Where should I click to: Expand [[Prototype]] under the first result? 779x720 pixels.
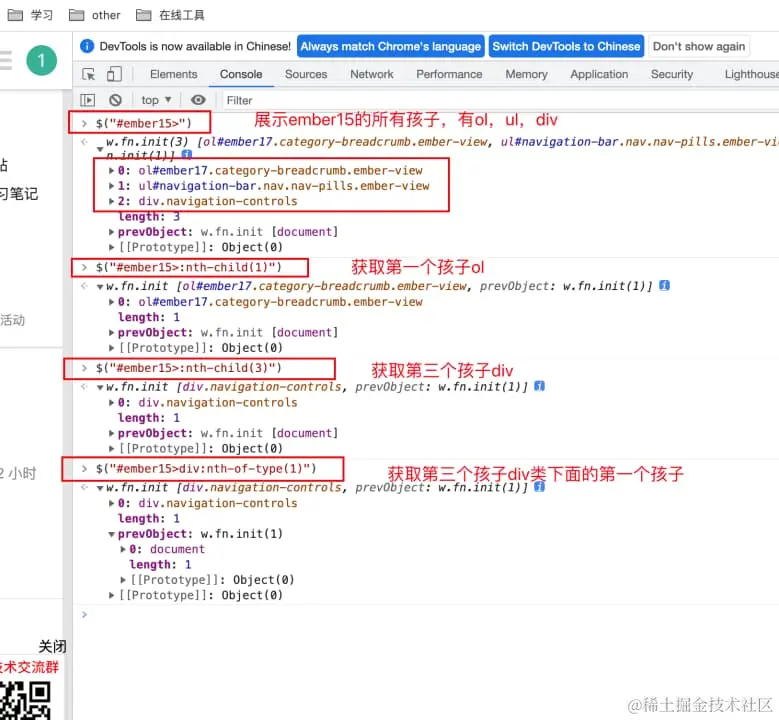[111, 247]
